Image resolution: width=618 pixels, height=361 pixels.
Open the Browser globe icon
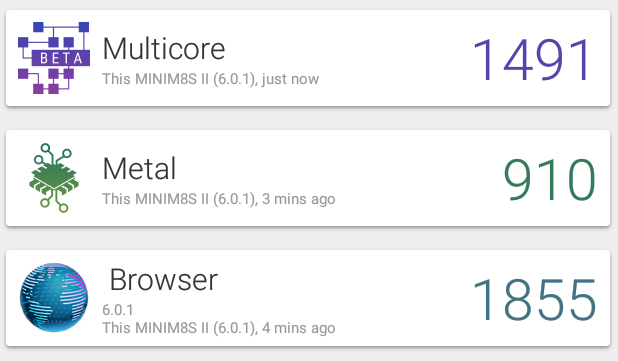[54, 298]
